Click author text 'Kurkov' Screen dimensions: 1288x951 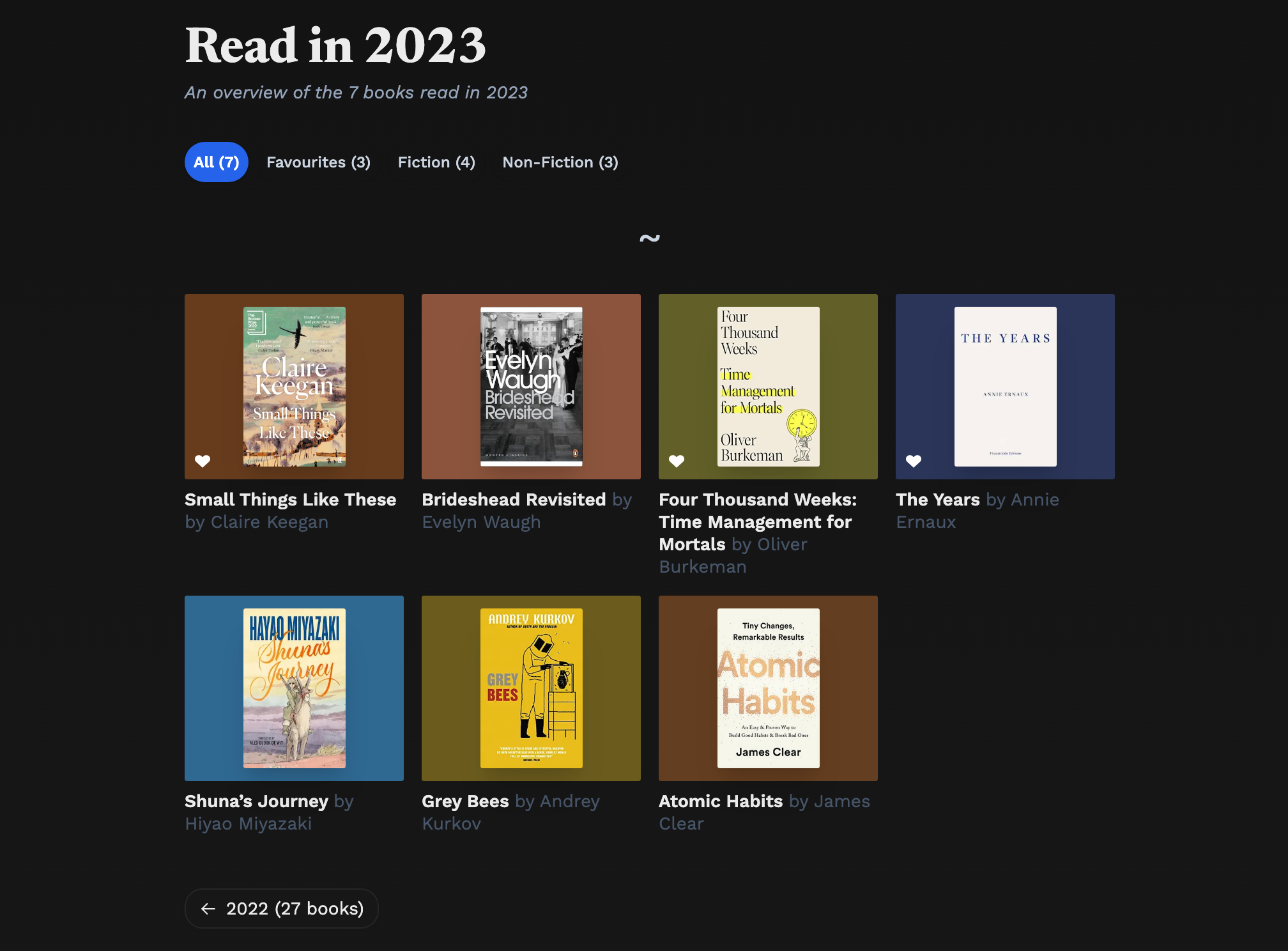coord(451,824)
